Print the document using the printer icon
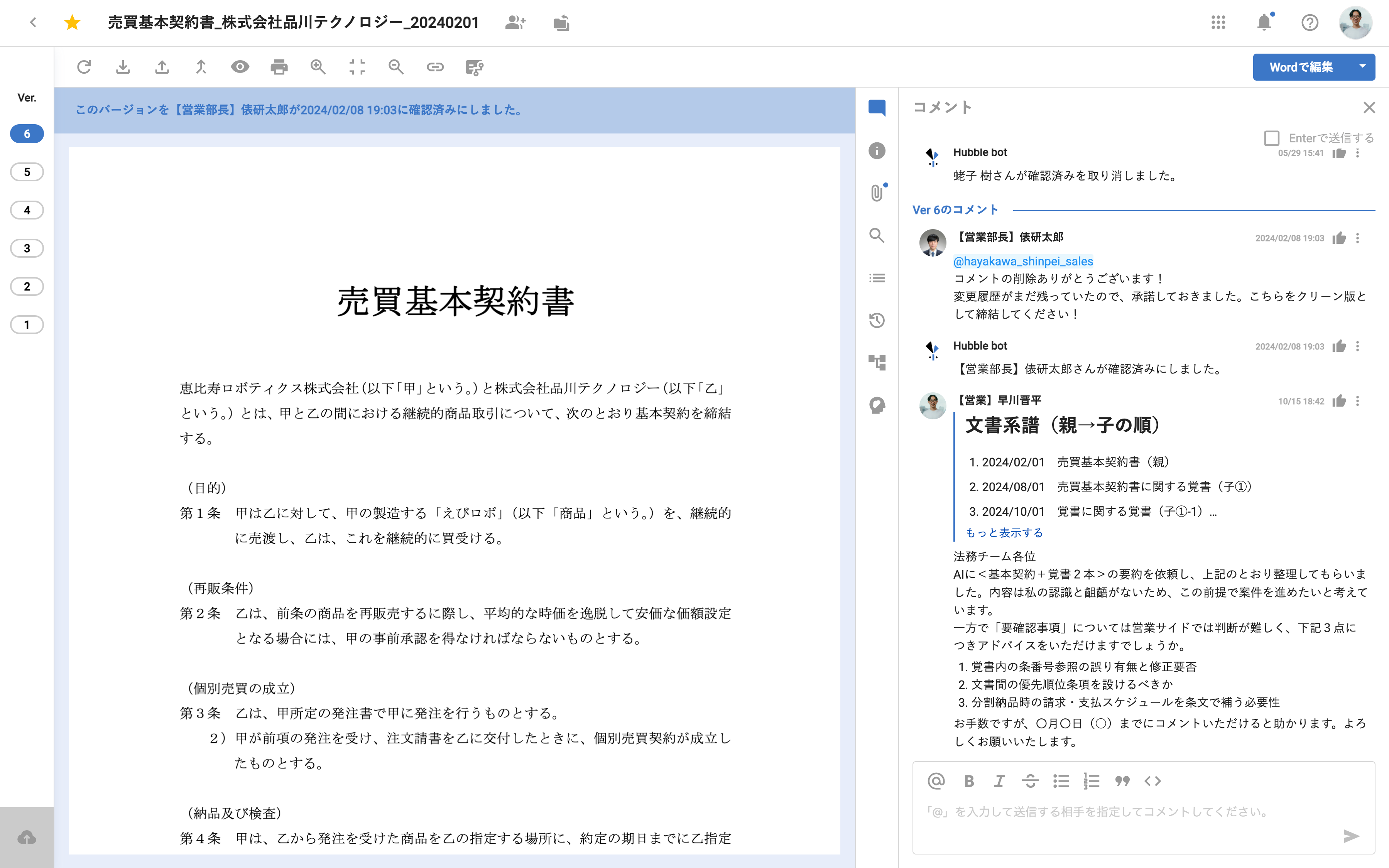 pyautogui.click(x=279, y=67)
